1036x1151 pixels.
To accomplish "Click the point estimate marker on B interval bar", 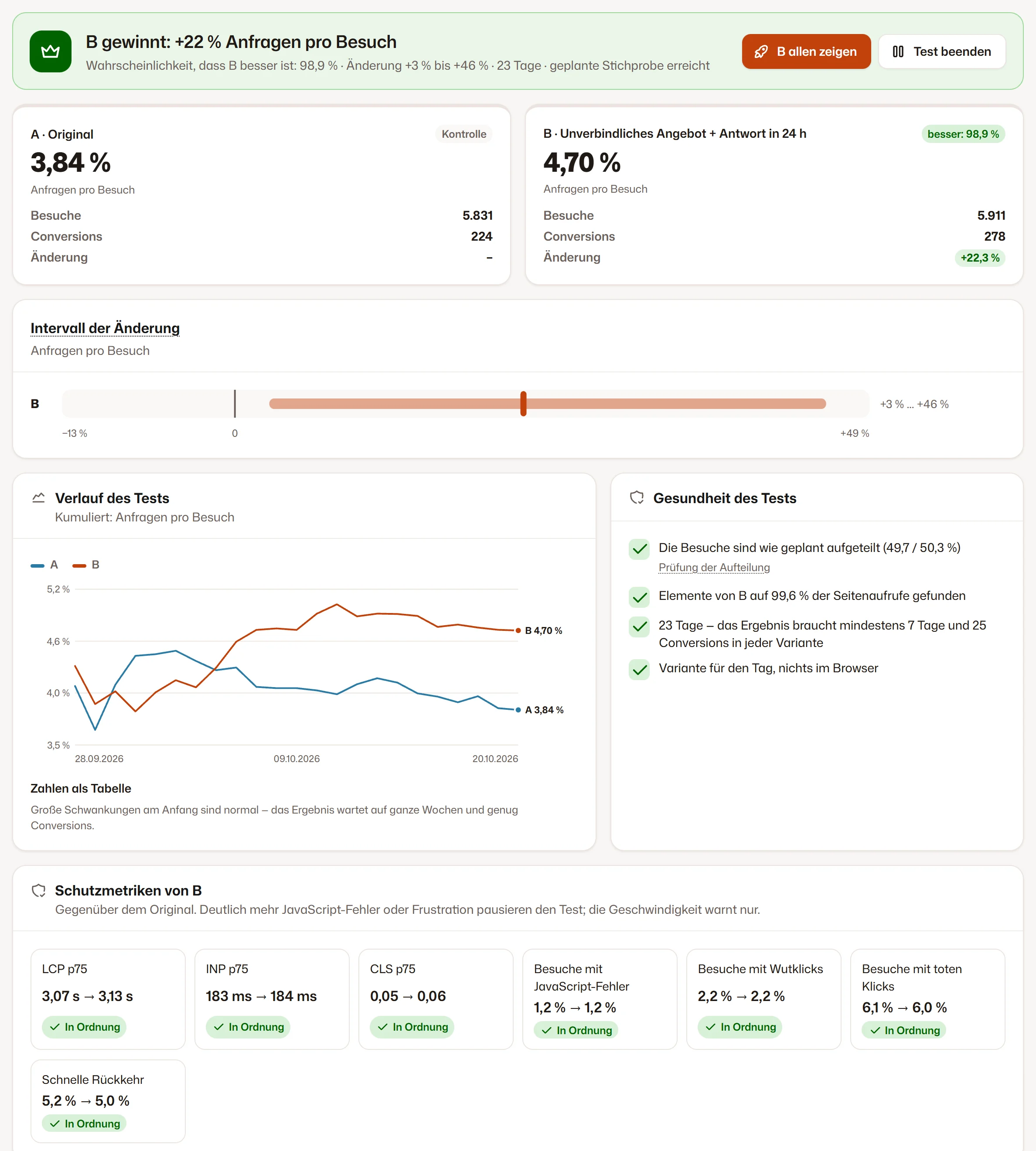I will coord(523,404).
